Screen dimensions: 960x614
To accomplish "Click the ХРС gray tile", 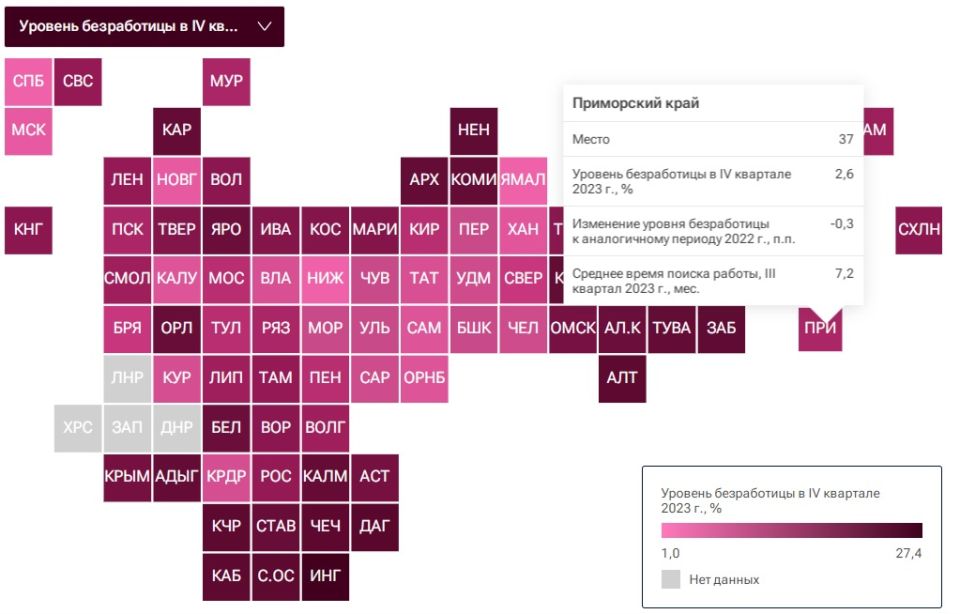I will [x=78, y=428].
